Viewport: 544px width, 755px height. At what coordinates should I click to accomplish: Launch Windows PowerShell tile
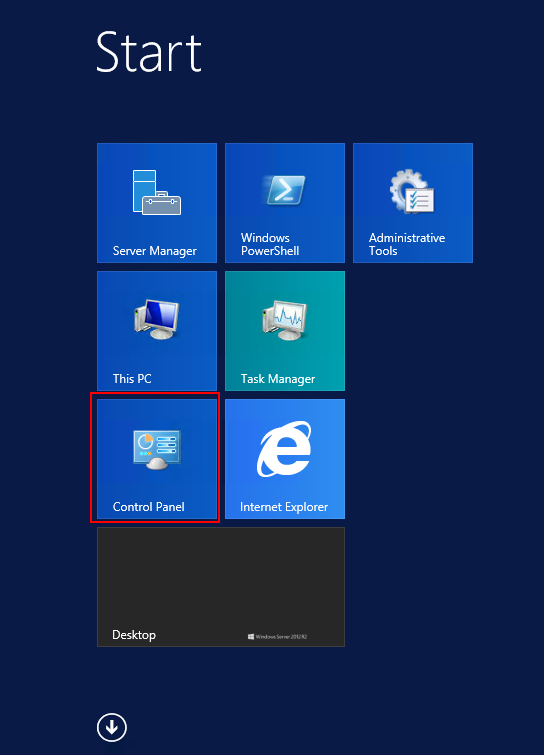285,203
